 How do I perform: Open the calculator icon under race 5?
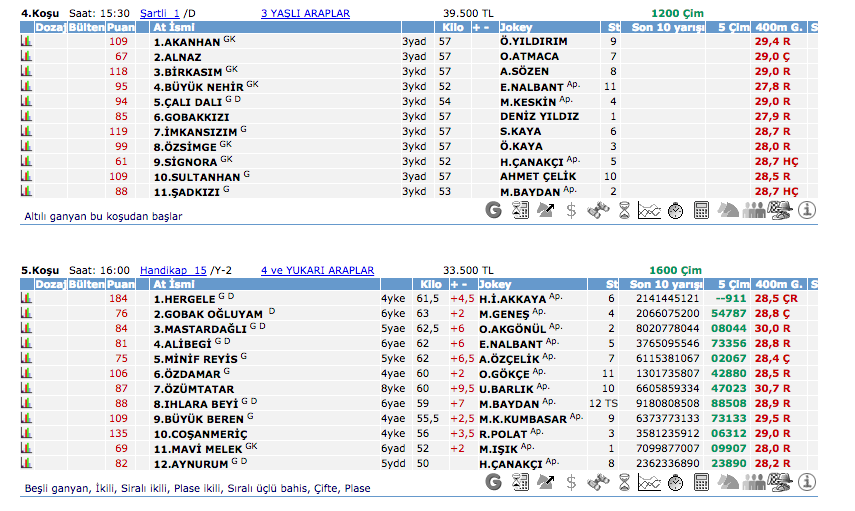tap(702, 482)
